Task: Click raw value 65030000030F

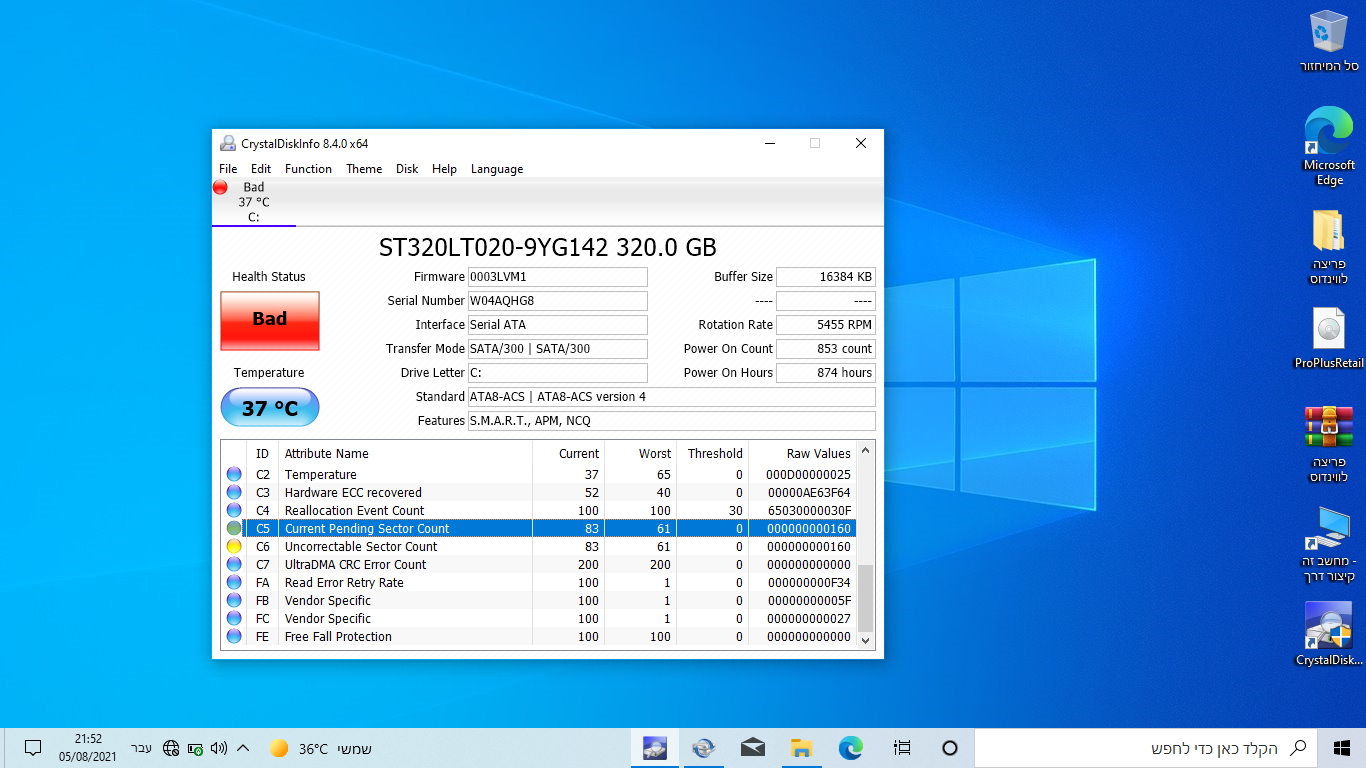Action: [808, 510]
